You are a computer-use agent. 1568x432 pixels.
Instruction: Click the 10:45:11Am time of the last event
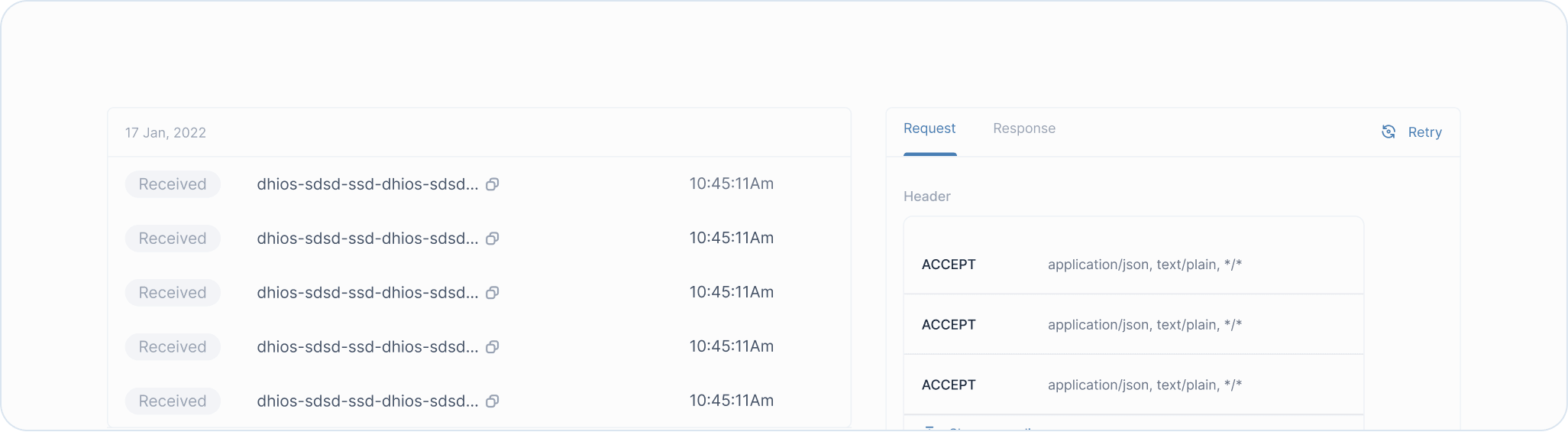(731, 401)
